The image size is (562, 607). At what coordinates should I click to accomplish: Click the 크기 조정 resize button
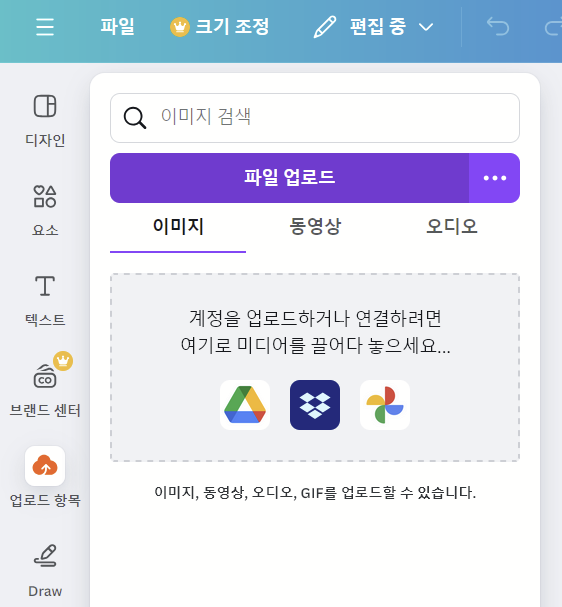pyautogui.click(x=219, y=27)
